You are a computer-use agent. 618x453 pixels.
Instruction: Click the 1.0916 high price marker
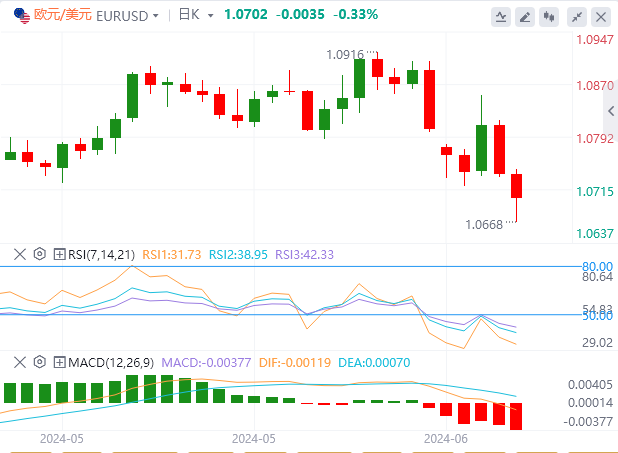coord(345,55)
